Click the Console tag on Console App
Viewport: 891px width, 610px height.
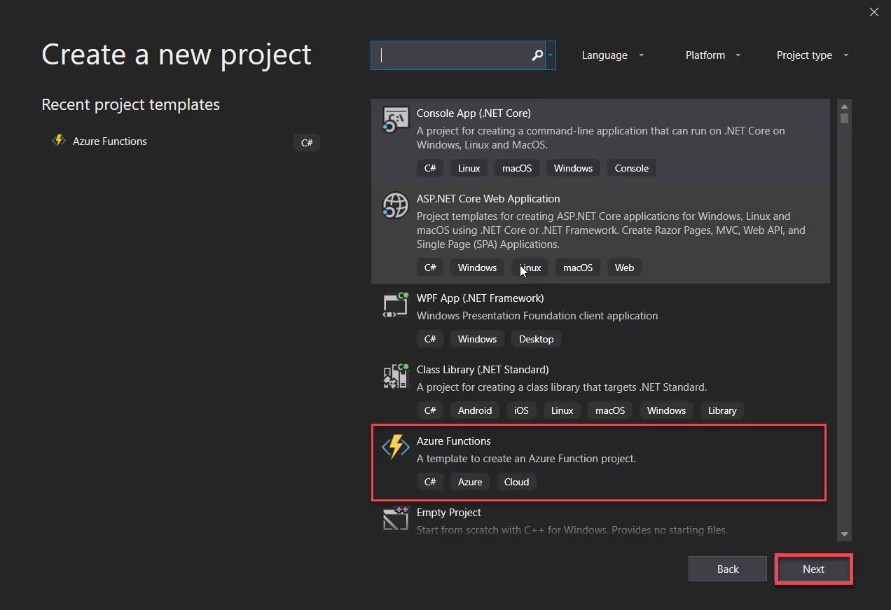(631, 168)
